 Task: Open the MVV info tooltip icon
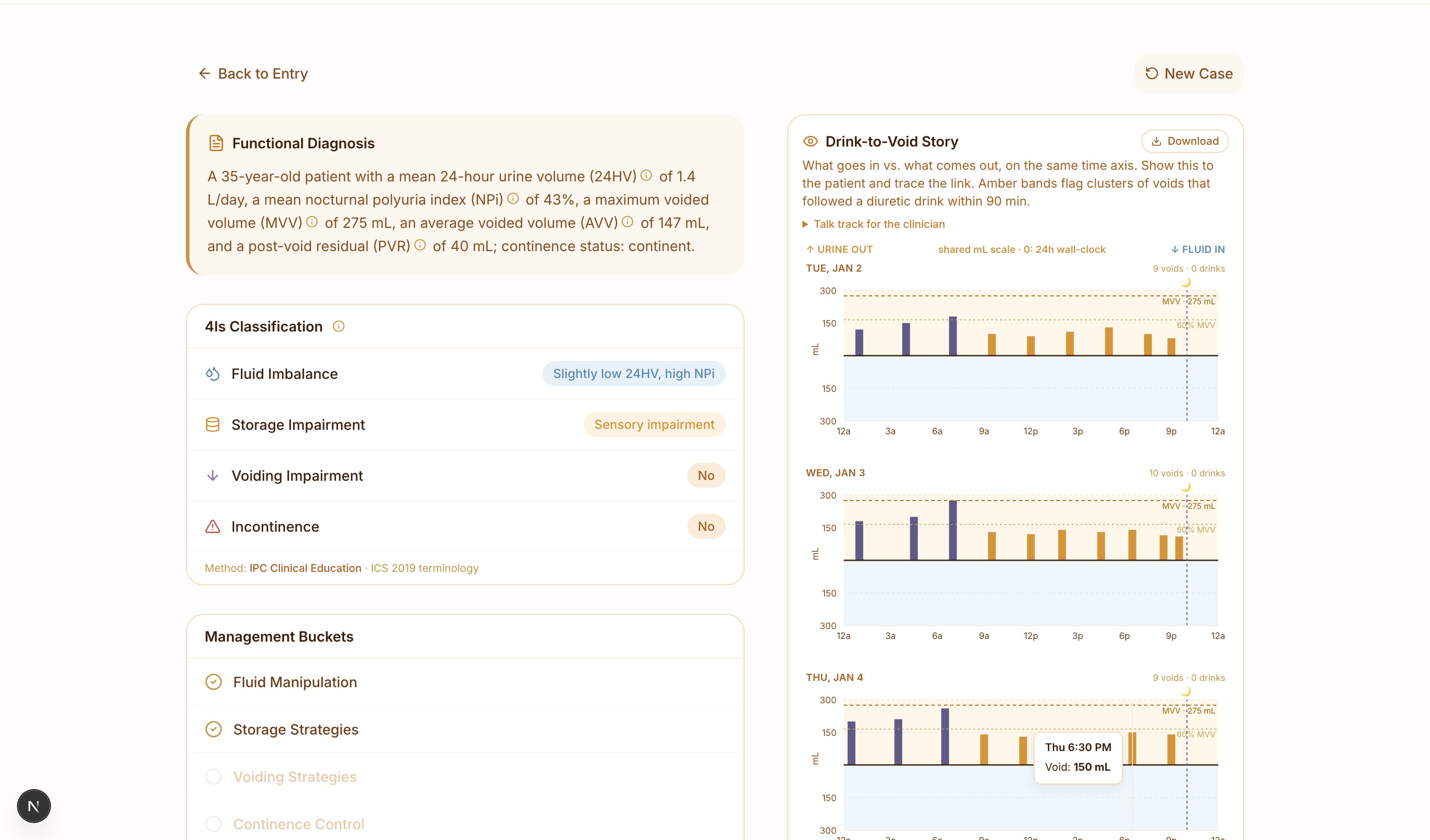click(x=312, y=222)
